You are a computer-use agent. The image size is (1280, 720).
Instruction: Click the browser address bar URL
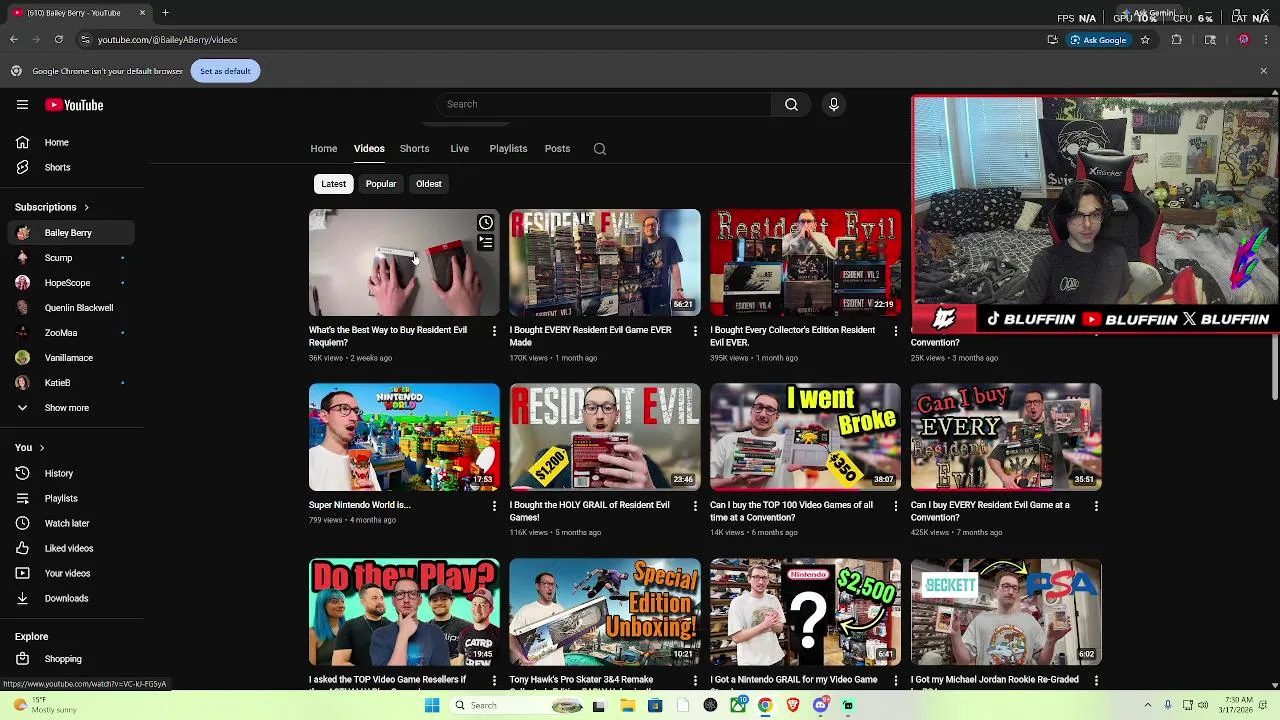click(167, 40)
